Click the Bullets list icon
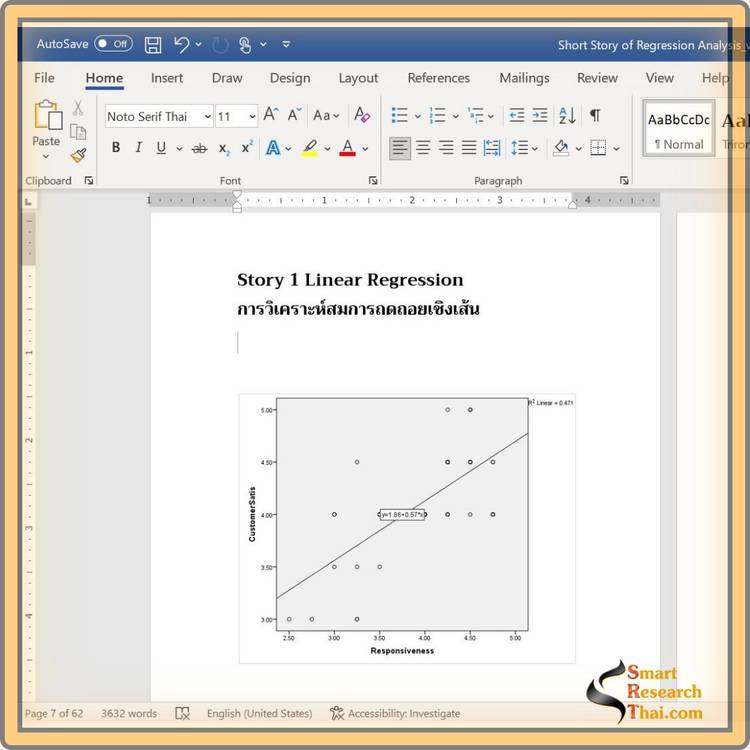Viewport: 750px width, 750px height. 399,115
